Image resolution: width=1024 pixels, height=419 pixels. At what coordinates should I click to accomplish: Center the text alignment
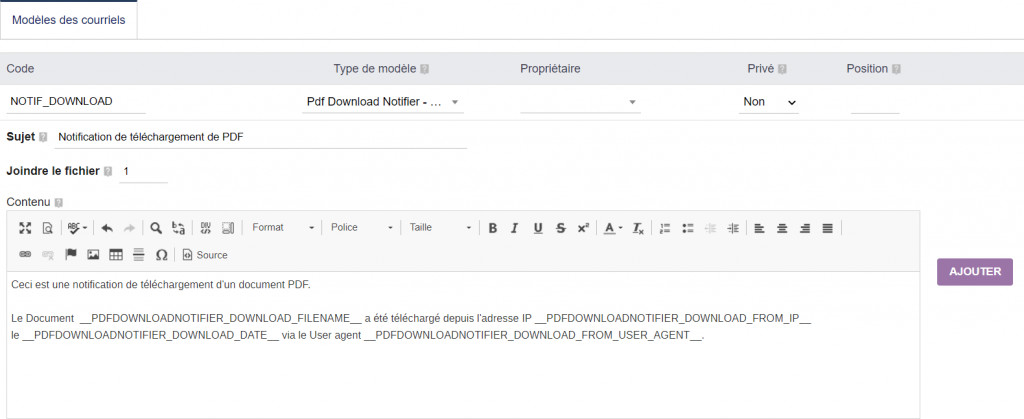point(782,228)
